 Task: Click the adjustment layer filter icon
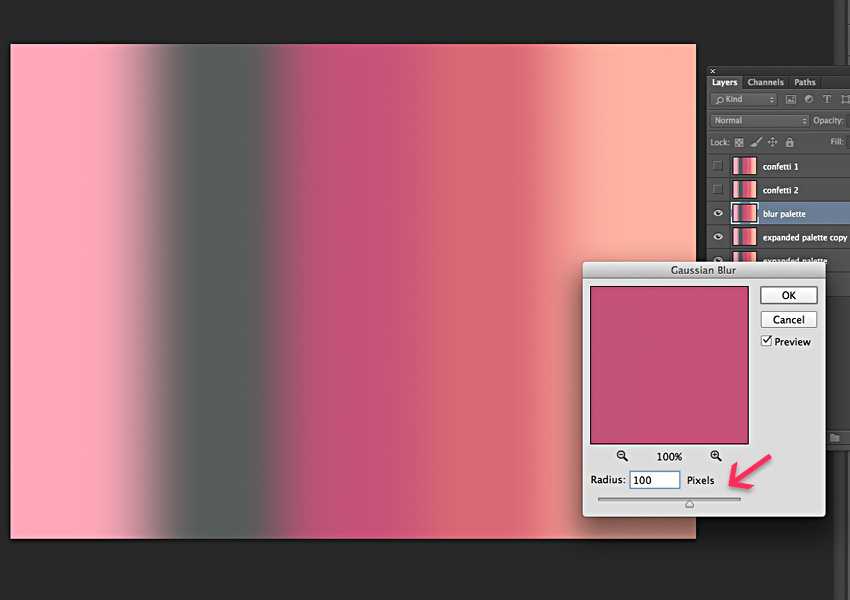click(808, 99)
